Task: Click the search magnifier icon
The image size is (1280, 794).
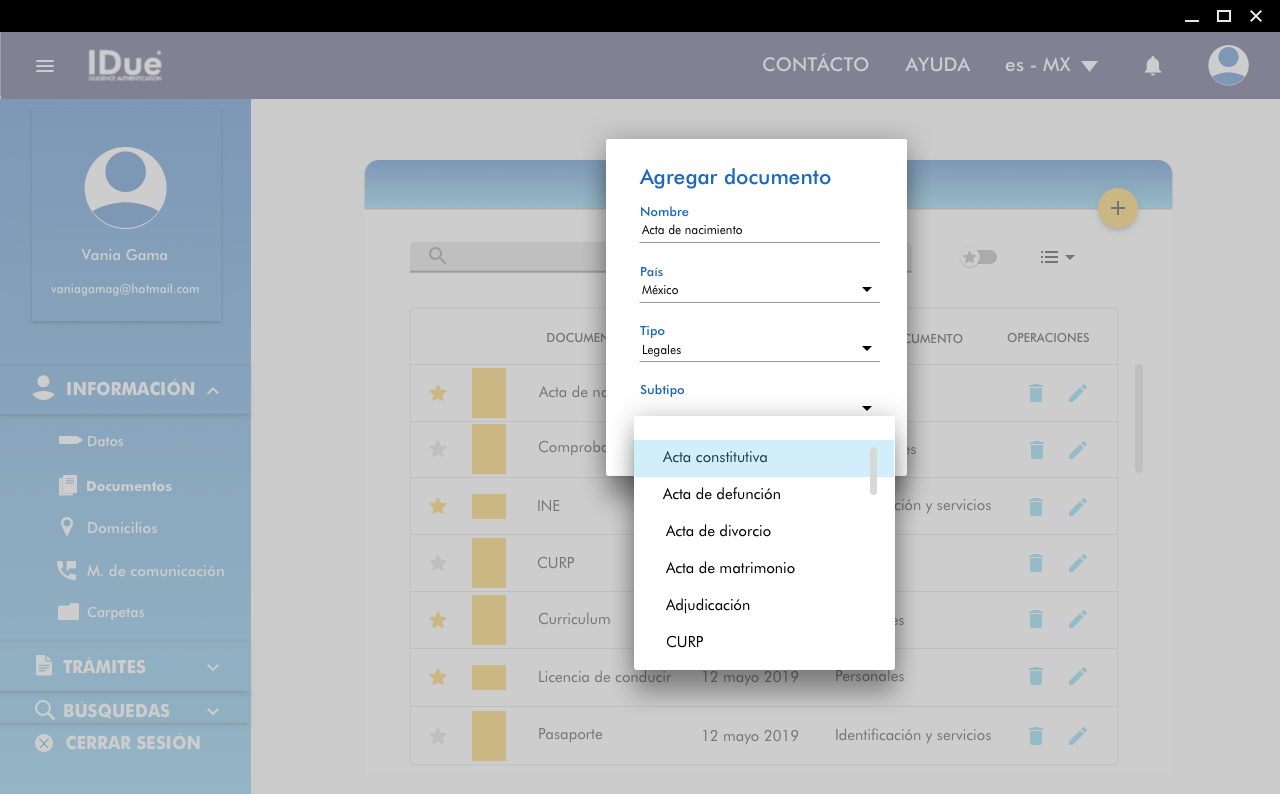Action: tap(437, 256)
